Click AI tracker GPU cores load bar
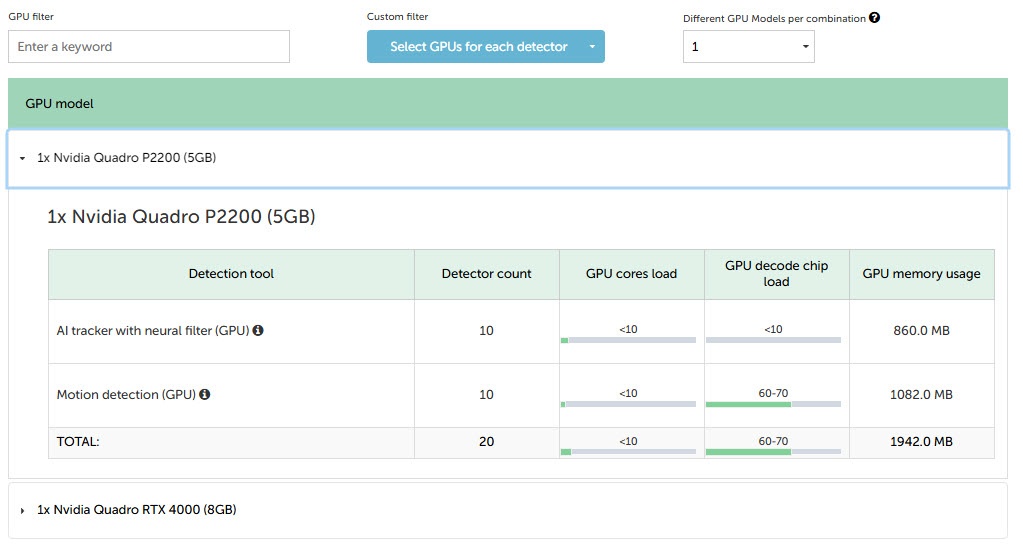 (628, 340)
